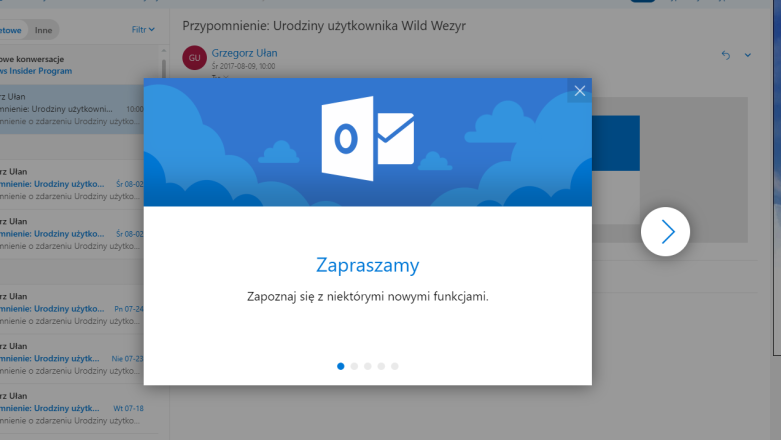Open selected message from 10:00
Screen dimensions: 781x440
[x=72, y=109]
